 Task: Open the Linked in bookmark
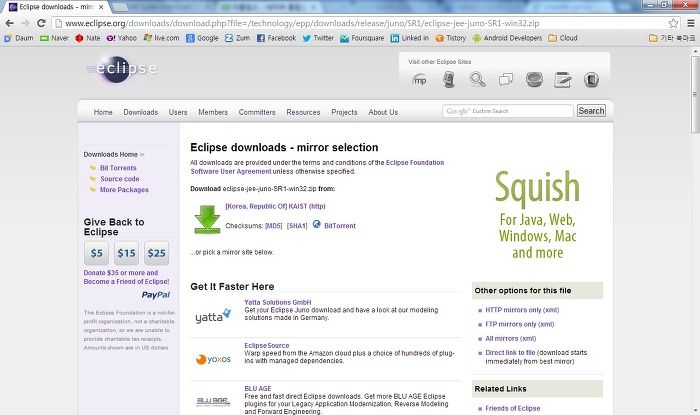(409, 38)
